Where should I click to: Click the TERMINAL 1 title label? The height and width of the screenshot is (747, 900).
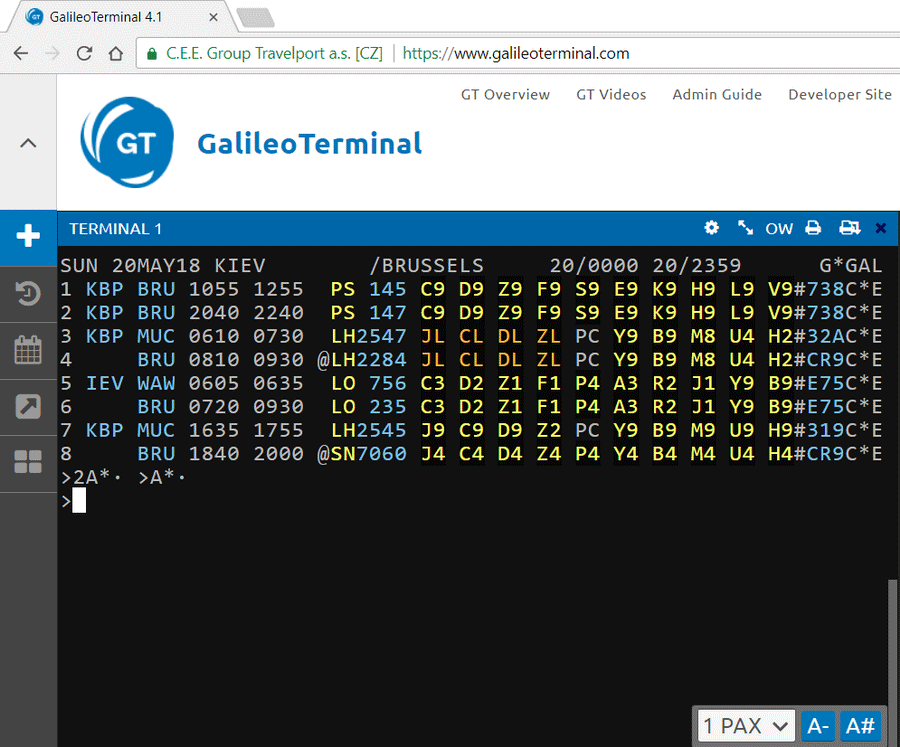click(115, 229)
